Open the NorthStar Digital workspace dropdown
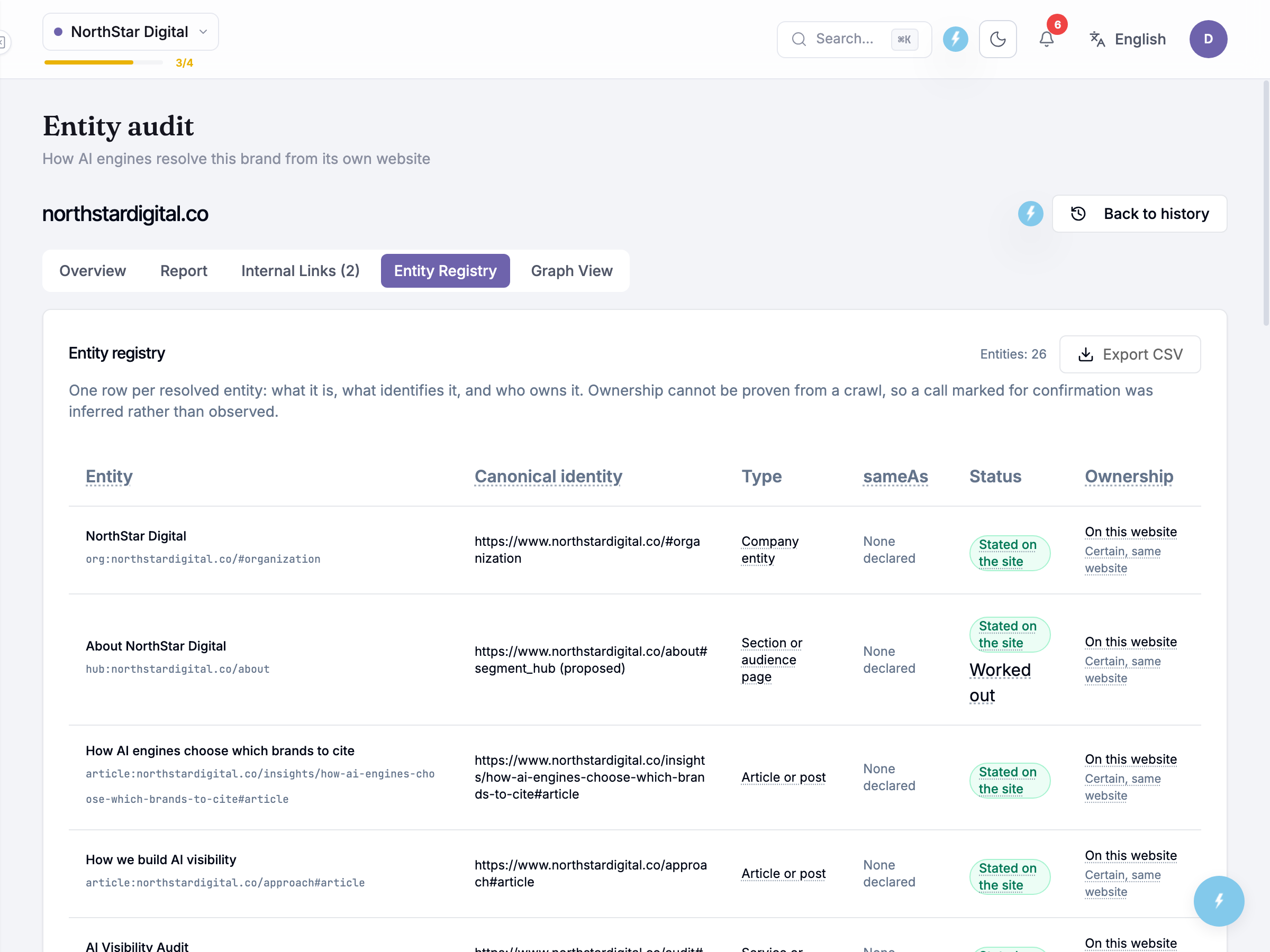The image size is (1270, 952). click(130, 32)
